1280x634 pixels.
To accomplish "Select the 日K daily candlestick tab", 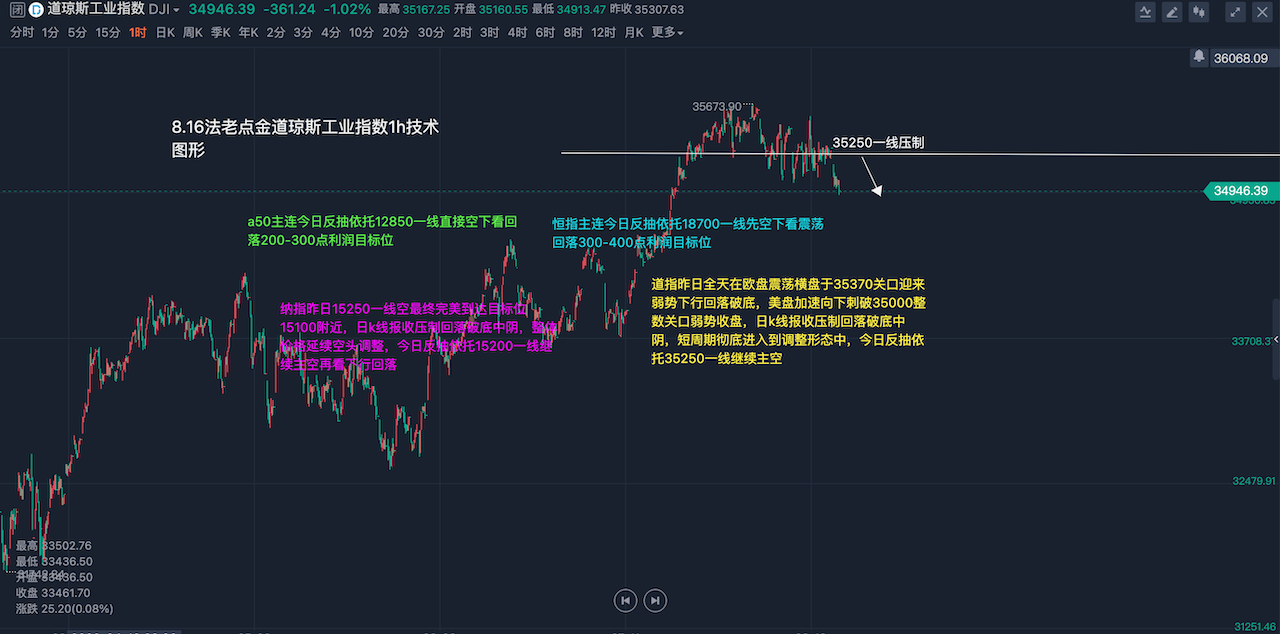I will 165,32.
